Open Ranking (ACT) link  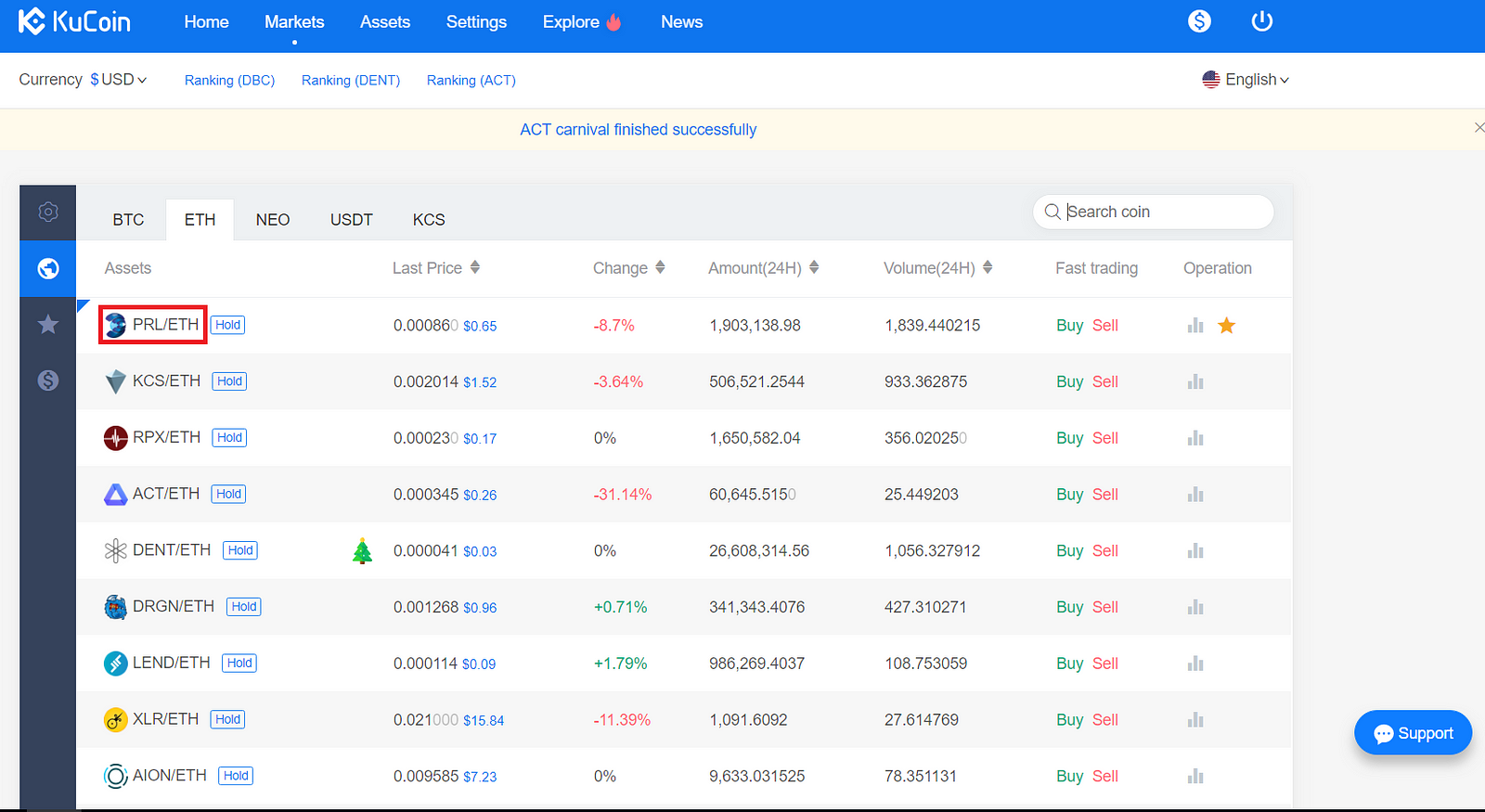[x=471, y=81]
